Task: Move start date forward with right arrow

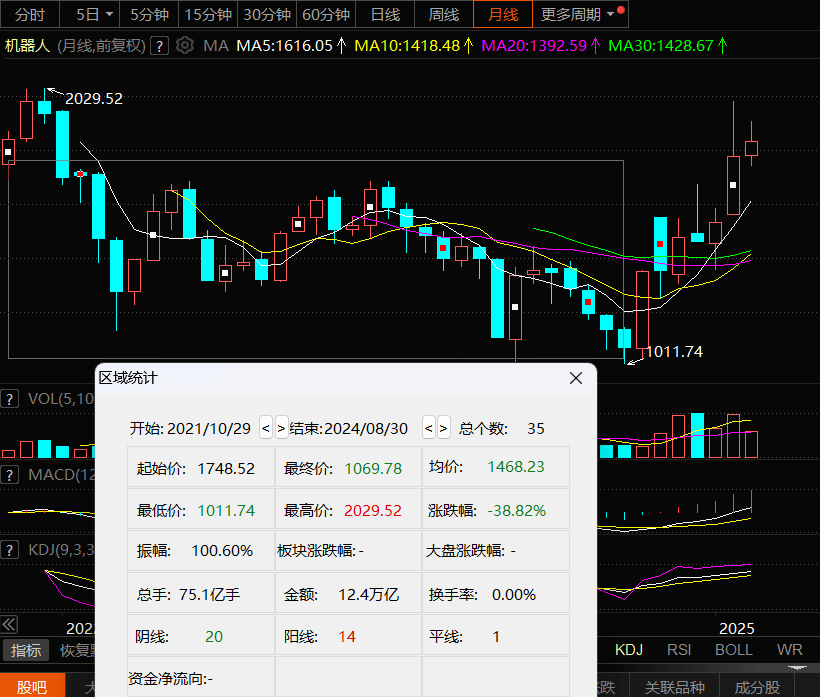Action: pos(281,428)
